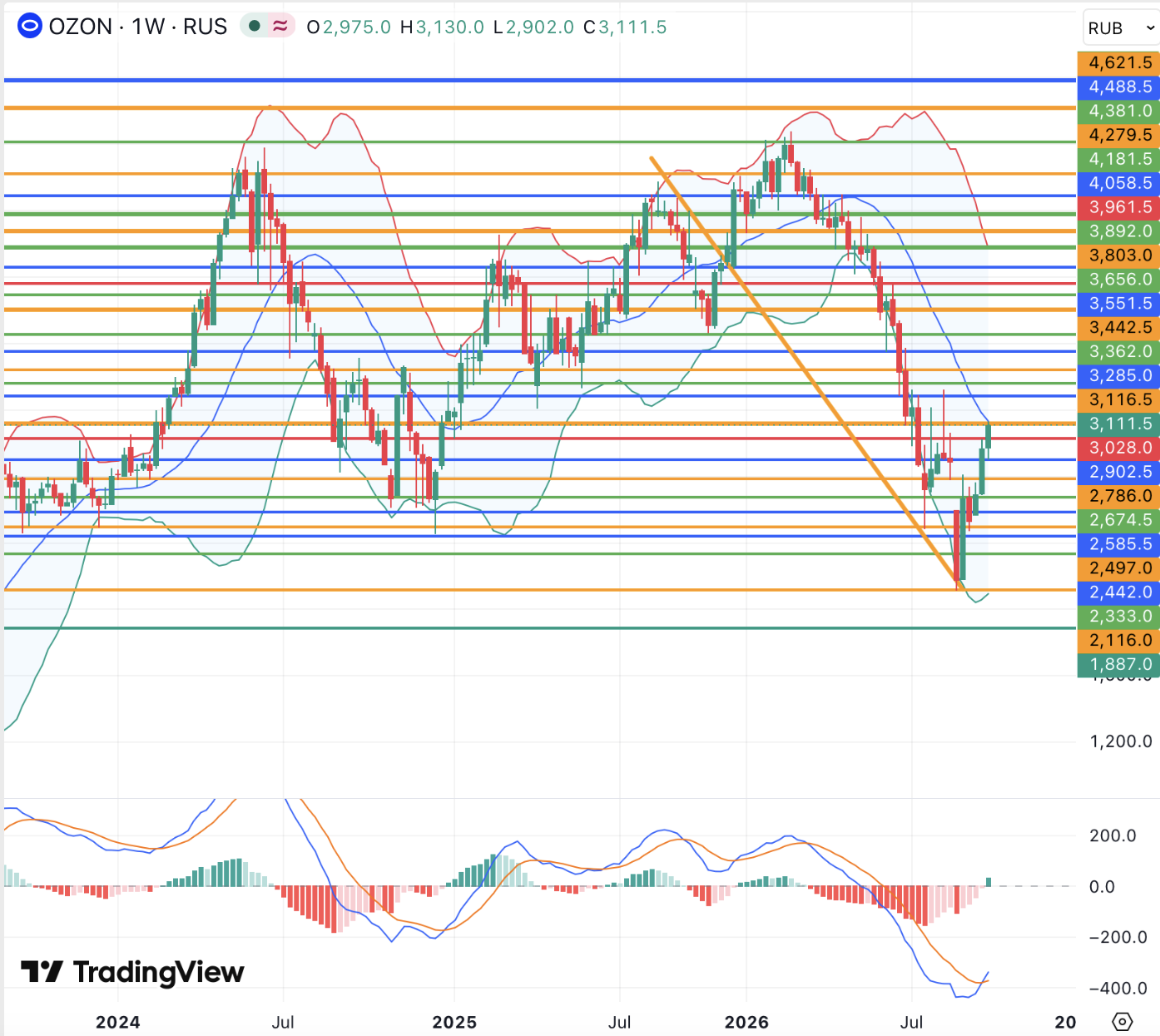
Task: Select the 2,116.0 price label
Action: tap(1118, 642)
